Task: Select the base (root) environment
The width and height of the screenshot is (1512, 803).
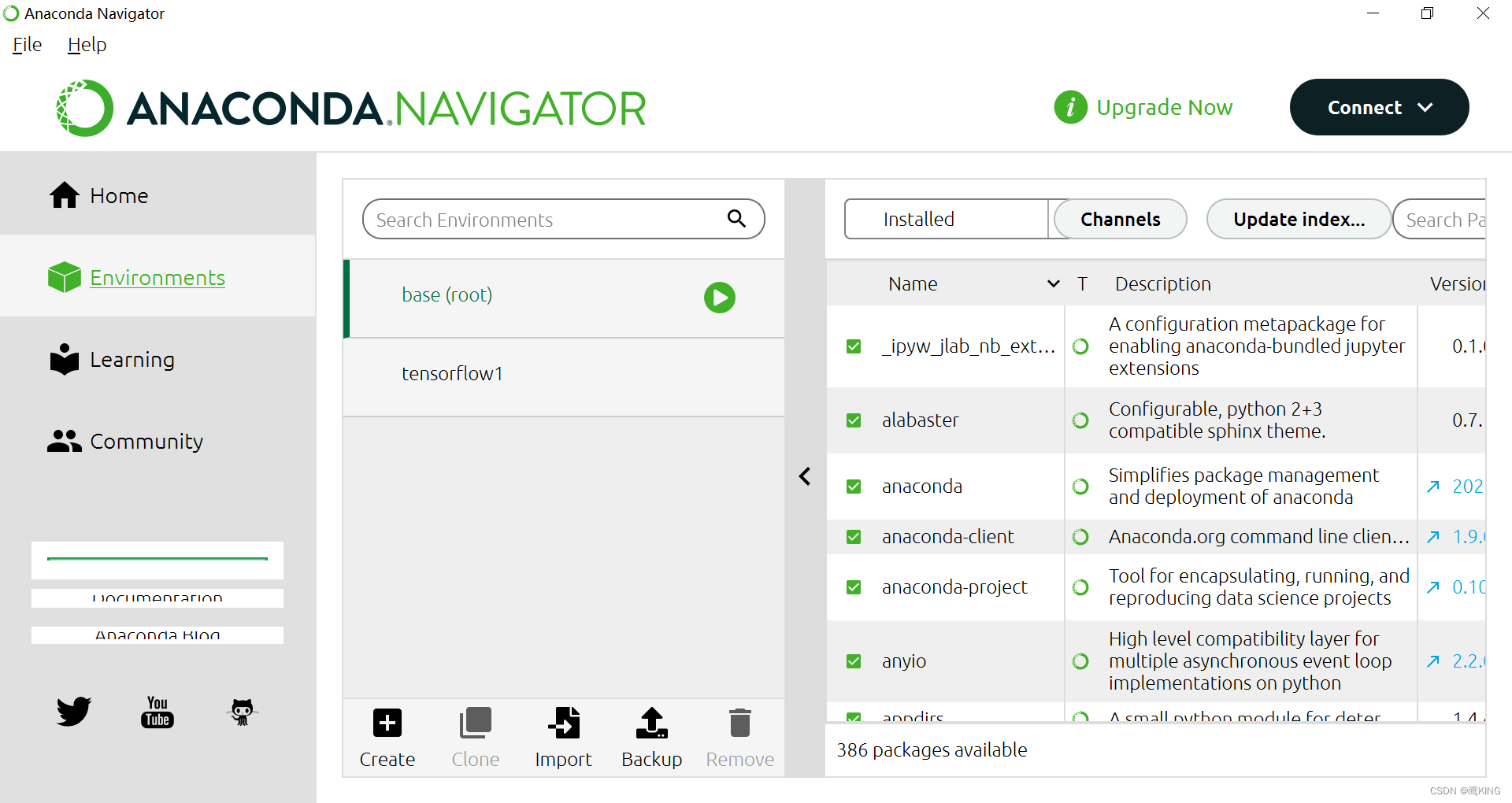Action: tap(564, 298)
